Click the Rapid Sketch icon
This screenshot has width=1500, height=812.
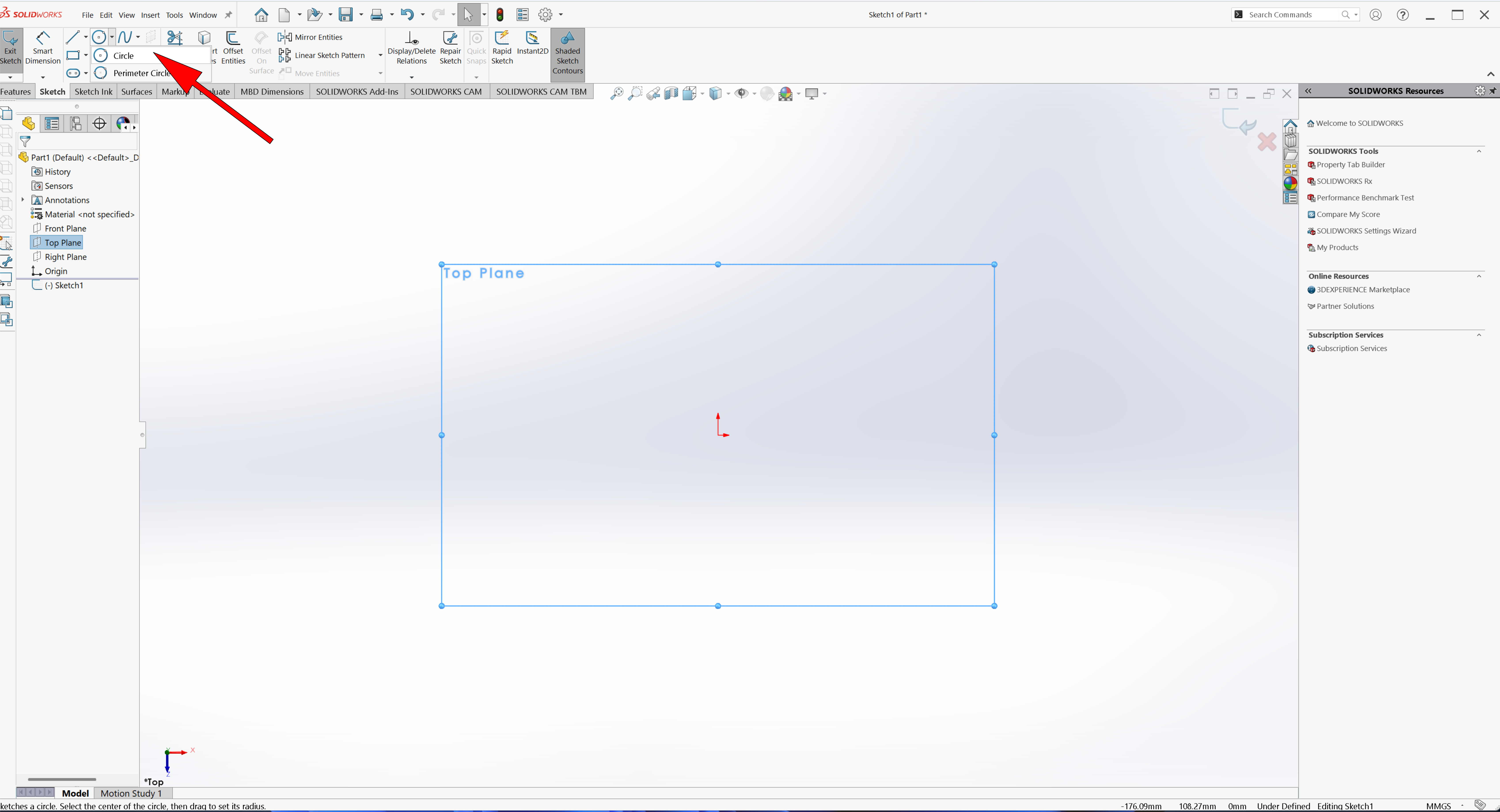(502, 47)
